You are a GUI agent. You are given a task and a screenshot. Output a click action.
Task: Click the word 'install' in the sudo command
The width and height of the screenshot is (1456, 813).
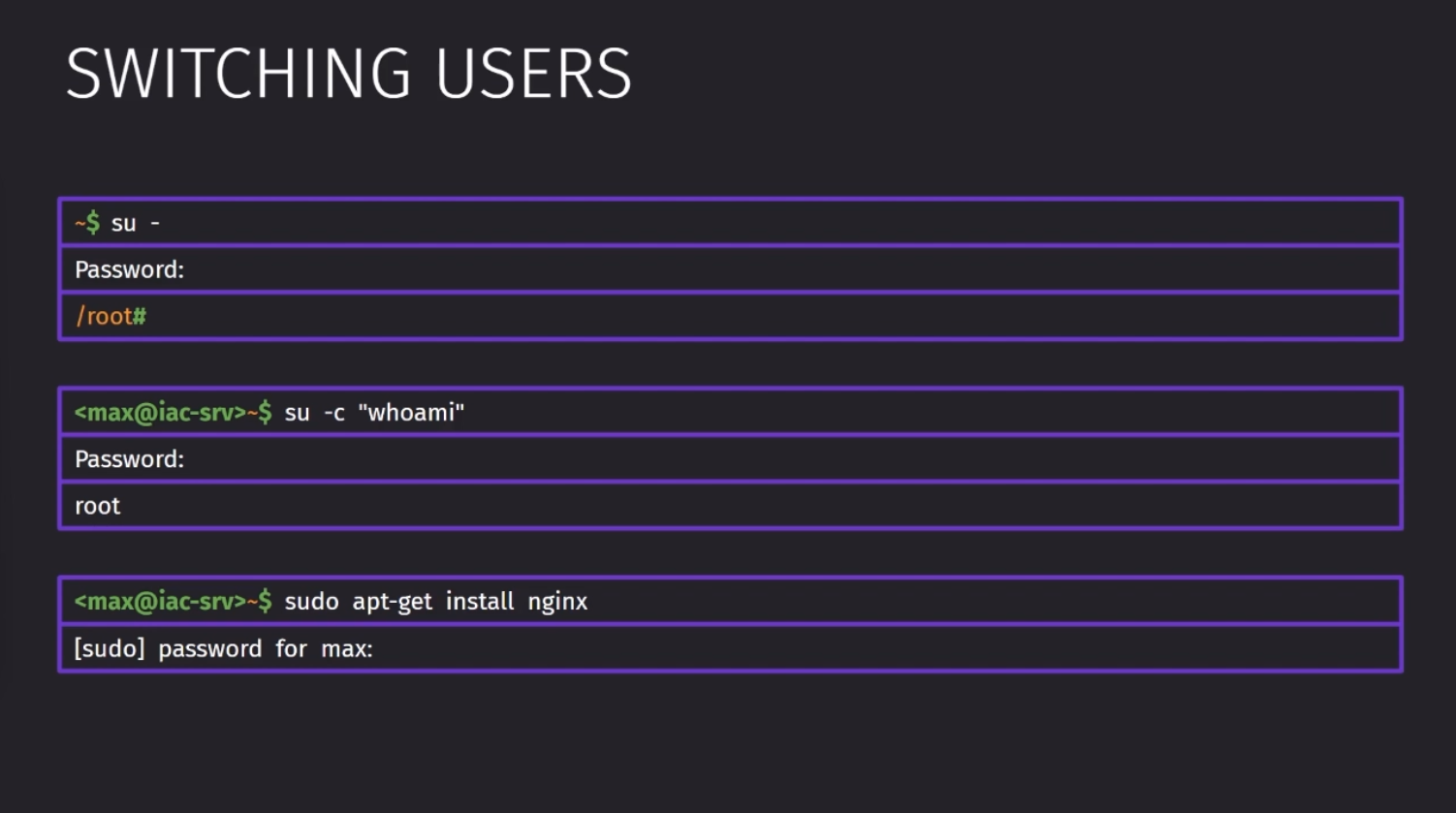480,601
